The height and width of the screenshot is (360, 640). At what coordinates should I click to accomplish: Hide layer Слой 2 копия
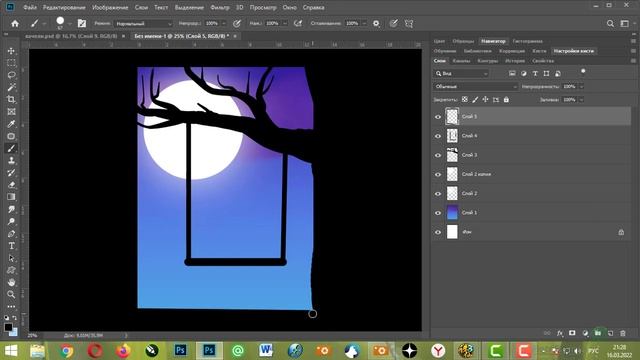(x=438, y=174)
